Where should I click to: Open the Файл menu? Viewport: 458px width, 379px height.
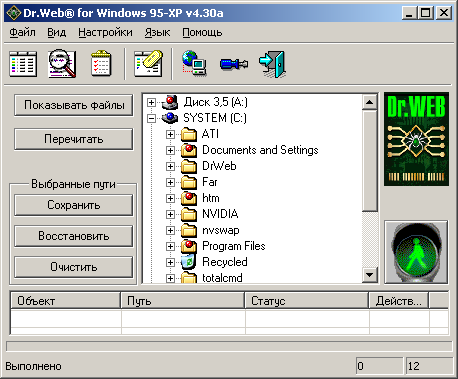coord(22,33)
